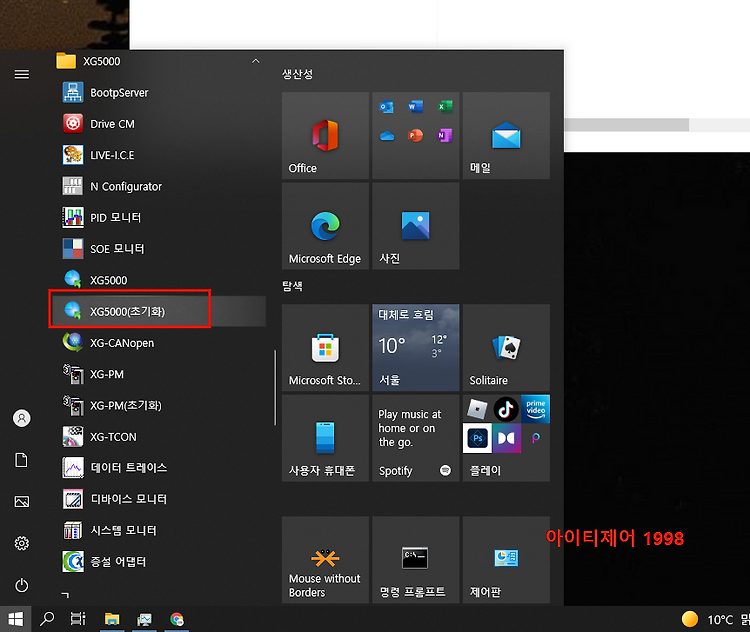The height and width of the screenshot is (632, 750).
Task: Click the Power button in Start menu
Action: coord(22,585)
